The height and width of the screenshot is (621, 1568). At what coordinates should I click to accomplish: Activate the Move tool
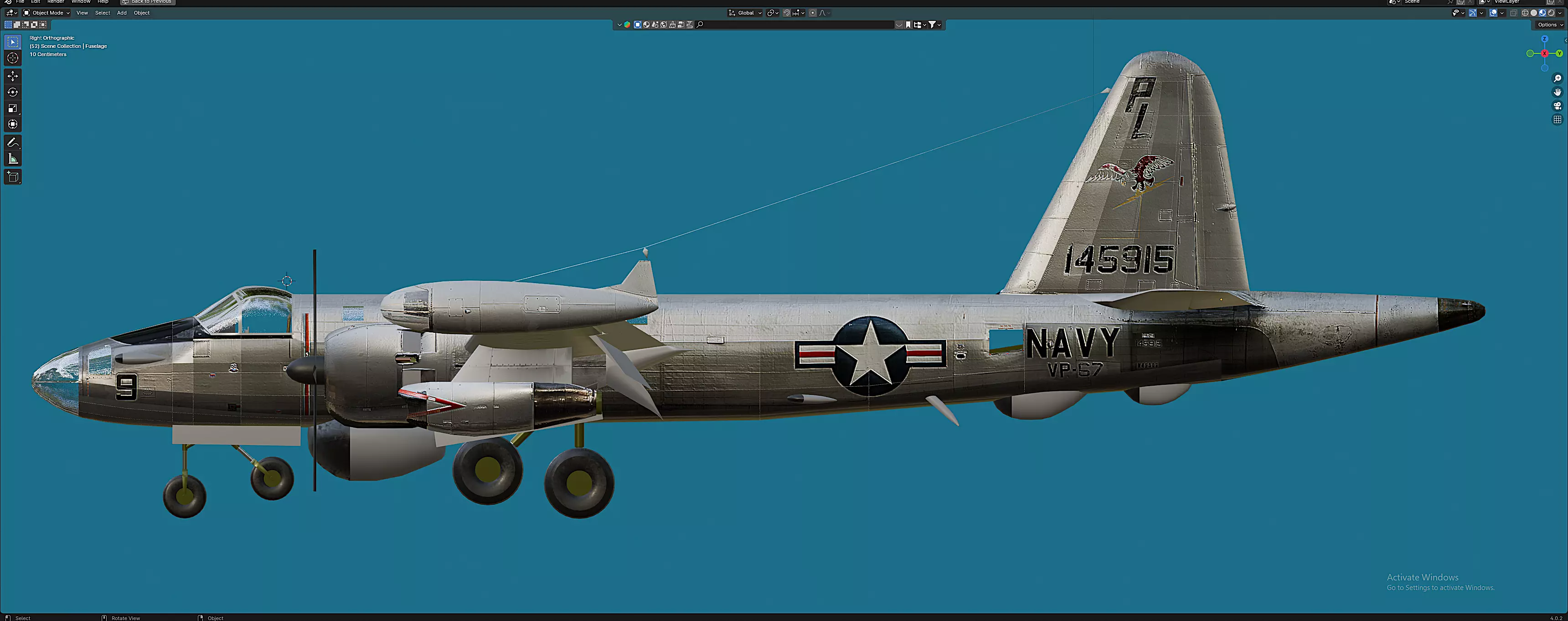coord(13,76)
